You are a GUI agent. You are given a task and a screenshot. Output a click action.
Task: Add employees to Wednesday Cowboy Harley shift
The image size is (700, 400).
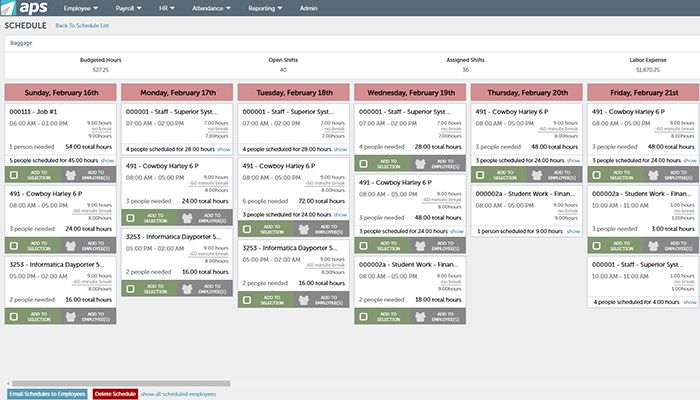(x=438, y=246)
